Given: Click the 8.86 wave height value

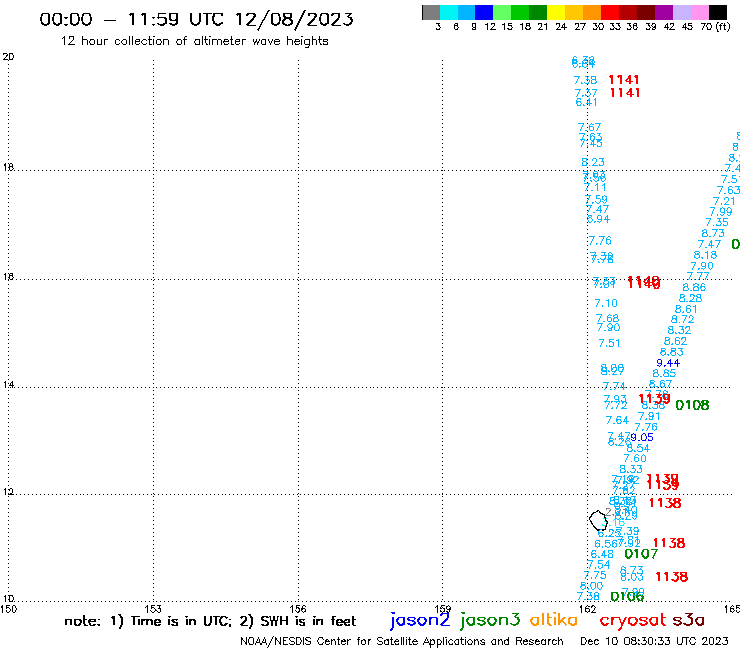Looking at the screenshot, I should tap(694, 287).
